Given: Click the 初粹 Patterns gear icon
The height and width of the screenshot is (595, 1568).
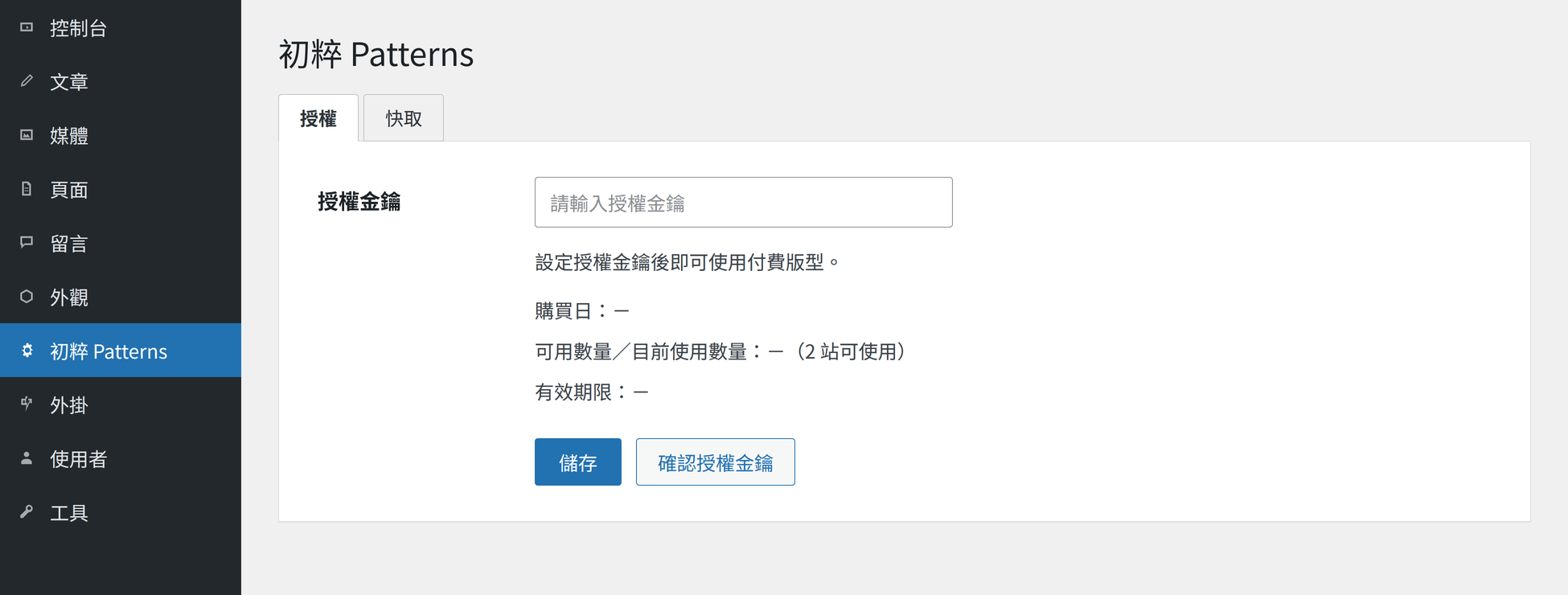Looking at the screenshot, I should [27, 351].
